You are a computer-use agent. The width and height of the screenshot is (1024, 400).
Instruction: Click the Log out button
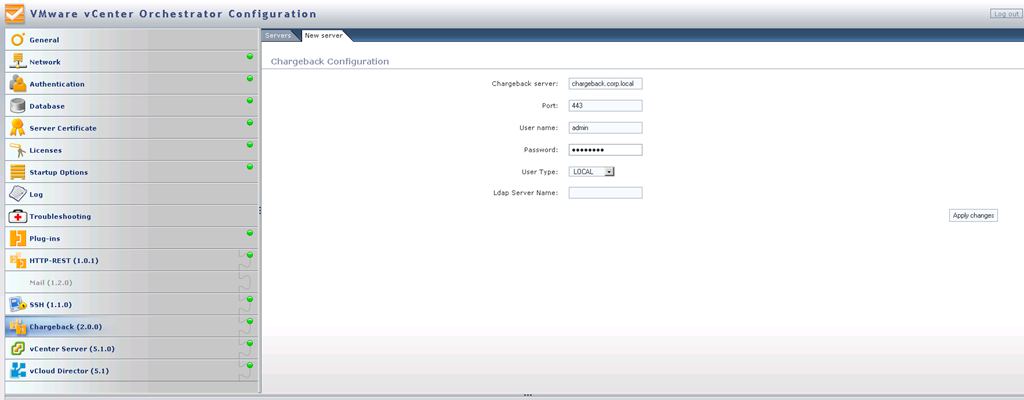(1006, 14)
